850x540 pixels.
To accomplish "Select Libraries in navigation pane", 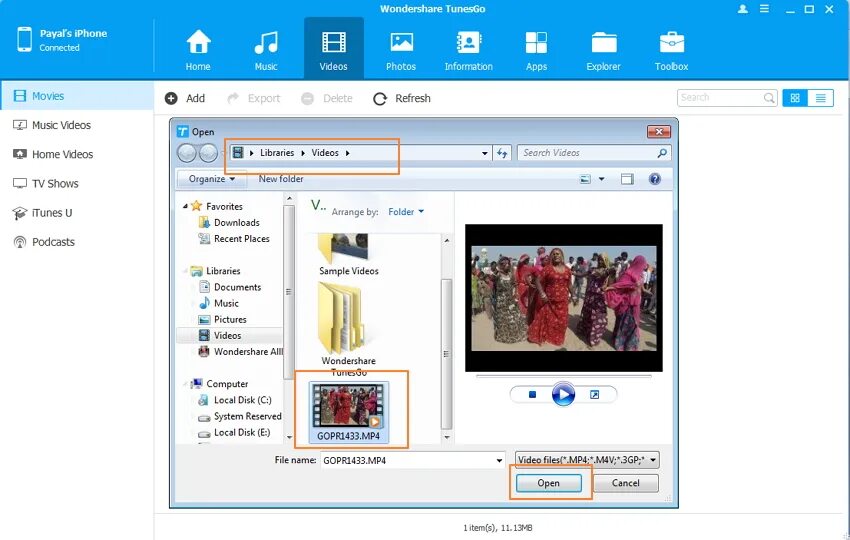I will pos(223,271).
